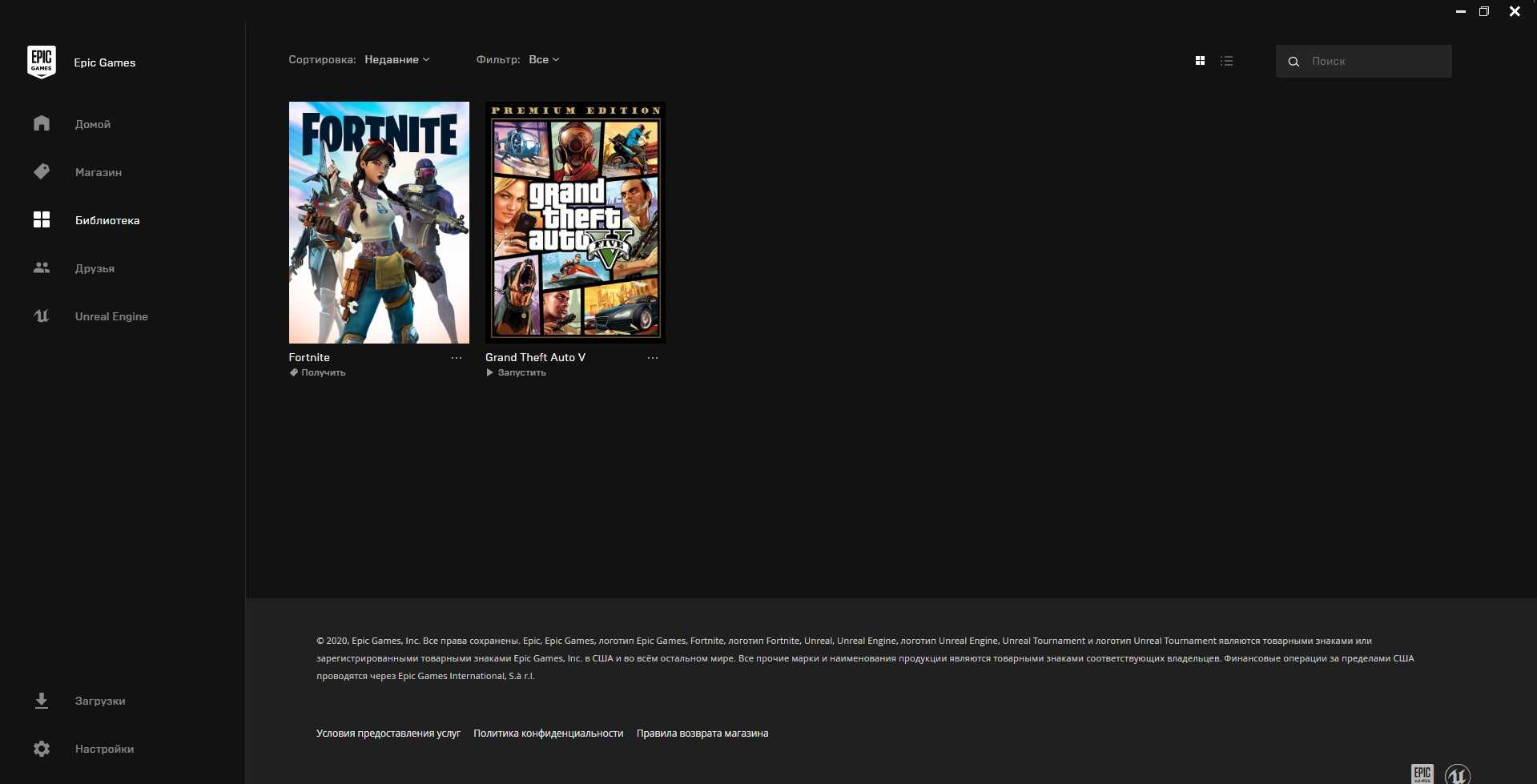Open Политика конфиденциальности link
1537x784 pixels.
[x=548, y=733]
